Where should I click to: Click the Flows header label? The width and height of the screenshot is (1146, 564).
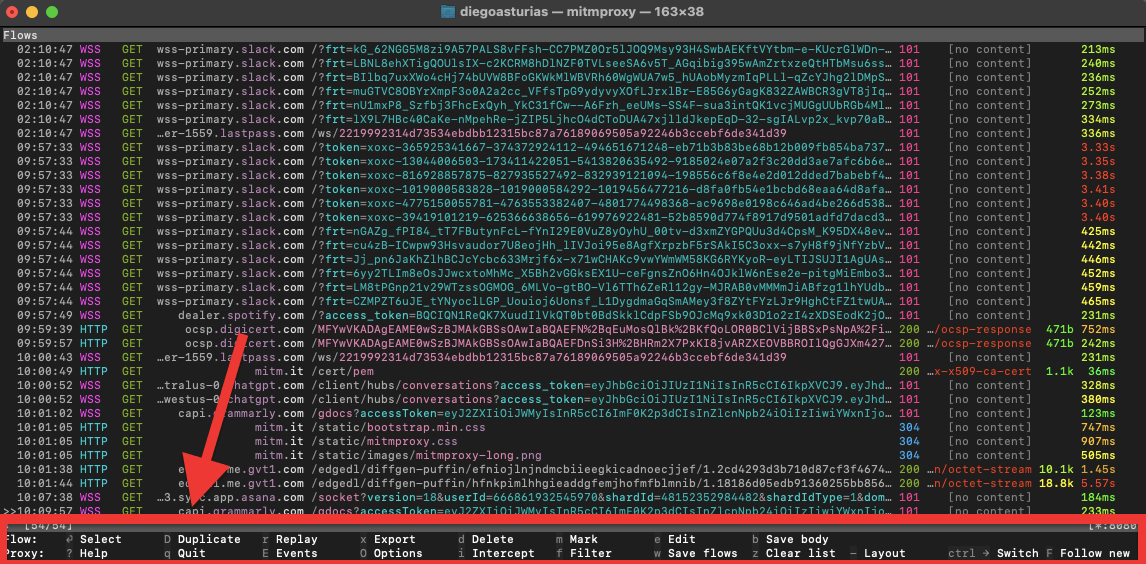click(20, 35)
